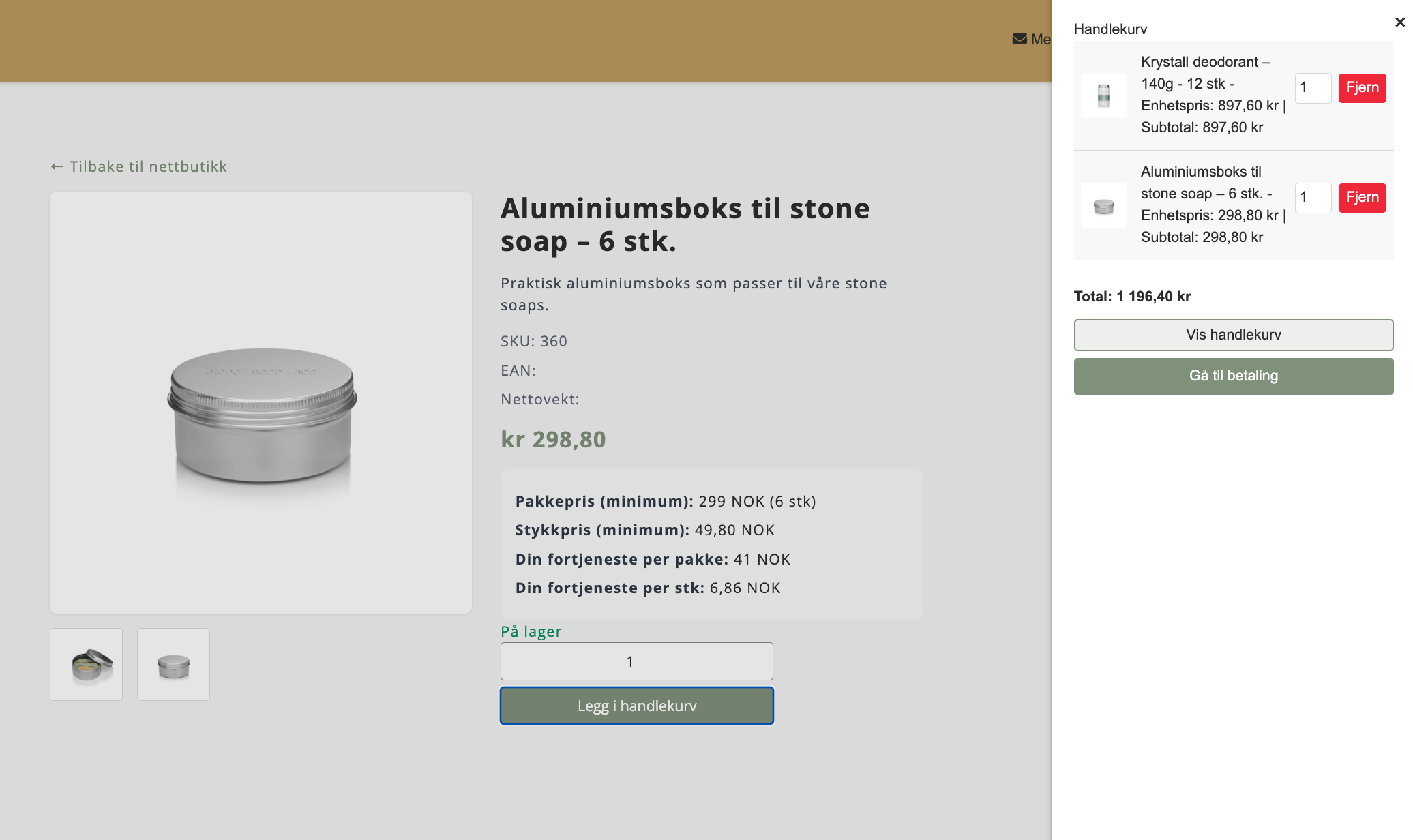The height and width of the screenshot is (840, 1413).
Task: Click the Vis handlekurv button
Action: pos(1233,335)
